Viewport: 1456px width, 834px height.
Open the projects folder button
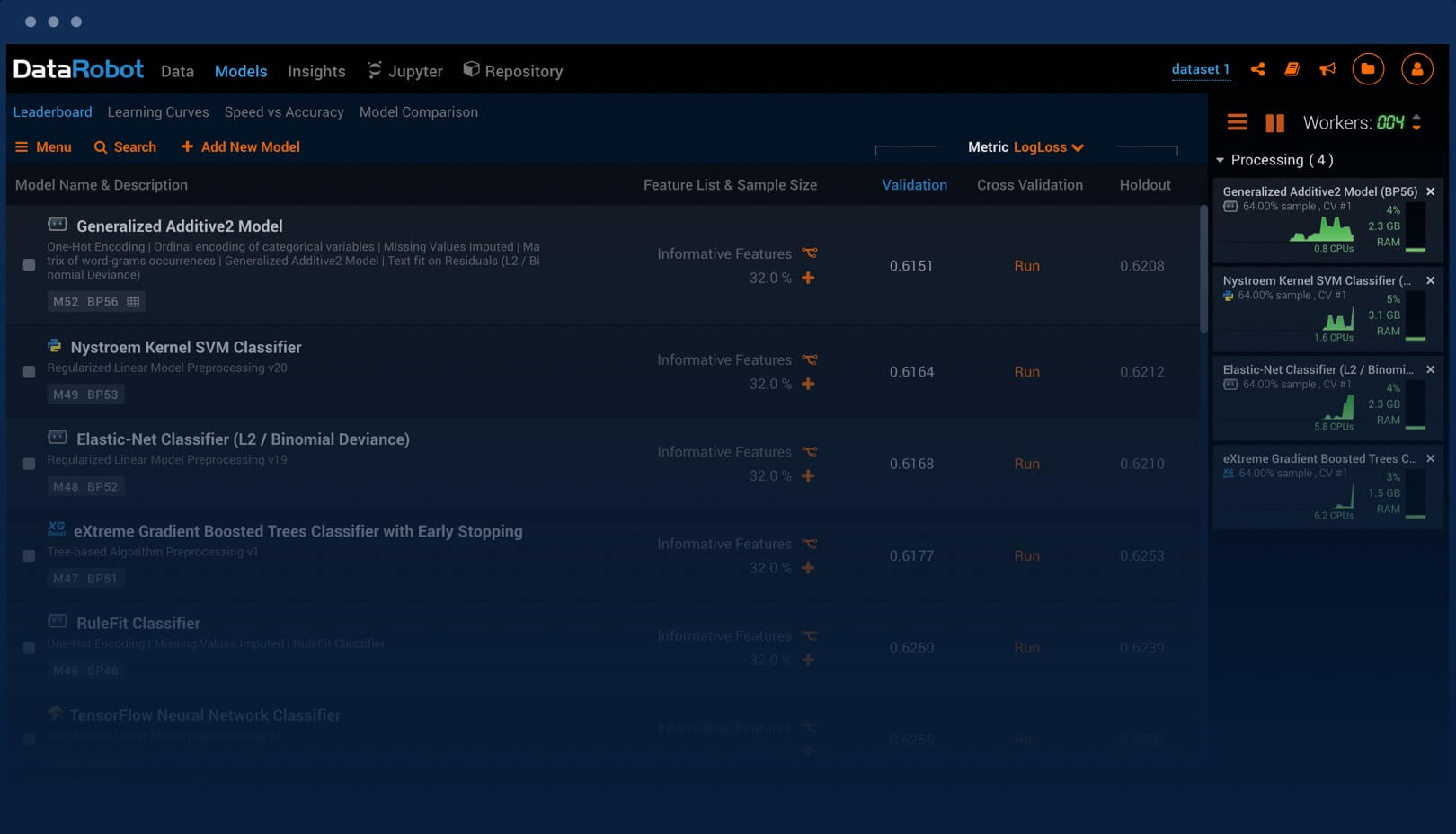1368,69
